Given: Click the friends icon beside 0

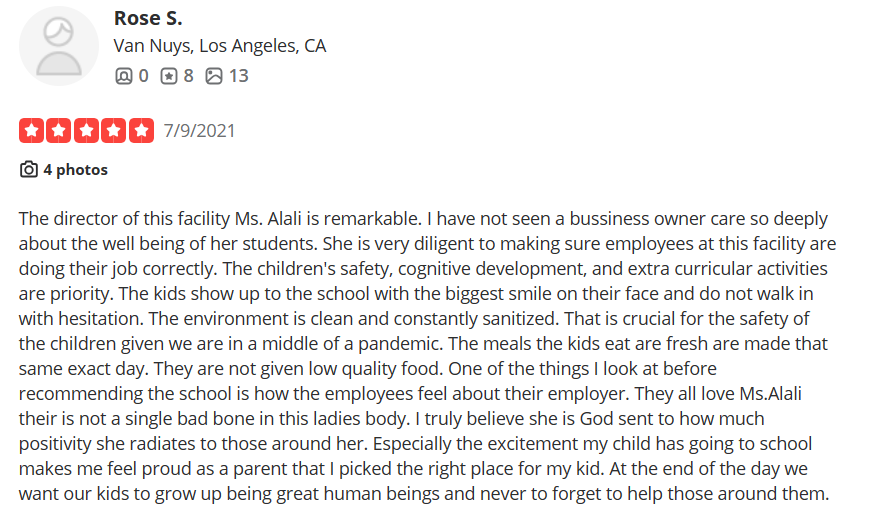Looking at the screenshot, I should (123, 76).
